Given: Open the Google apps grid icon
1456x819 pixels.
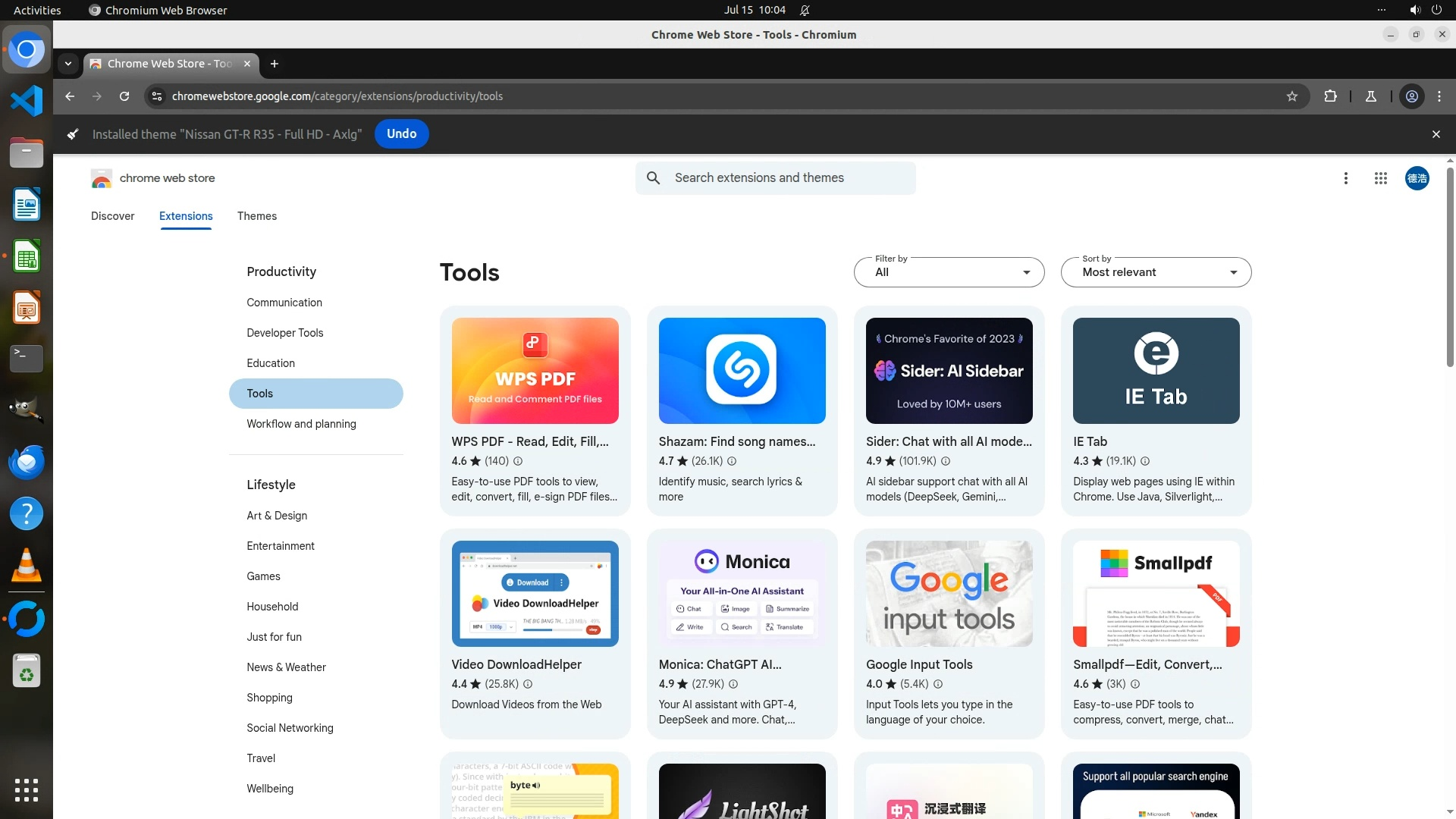Looking at the screenshot, I should pos(1380,178).
